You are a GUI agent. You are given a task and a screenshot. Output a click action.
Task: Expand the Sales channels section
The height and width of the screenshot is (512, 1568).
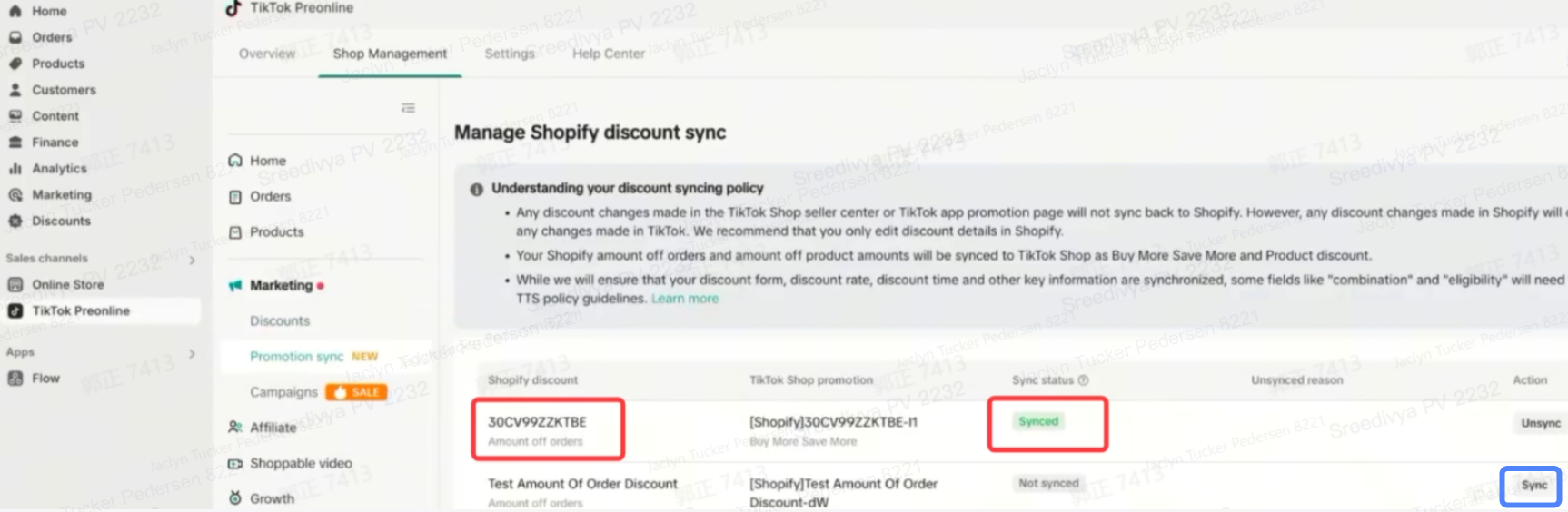click(x=192, y=260)
